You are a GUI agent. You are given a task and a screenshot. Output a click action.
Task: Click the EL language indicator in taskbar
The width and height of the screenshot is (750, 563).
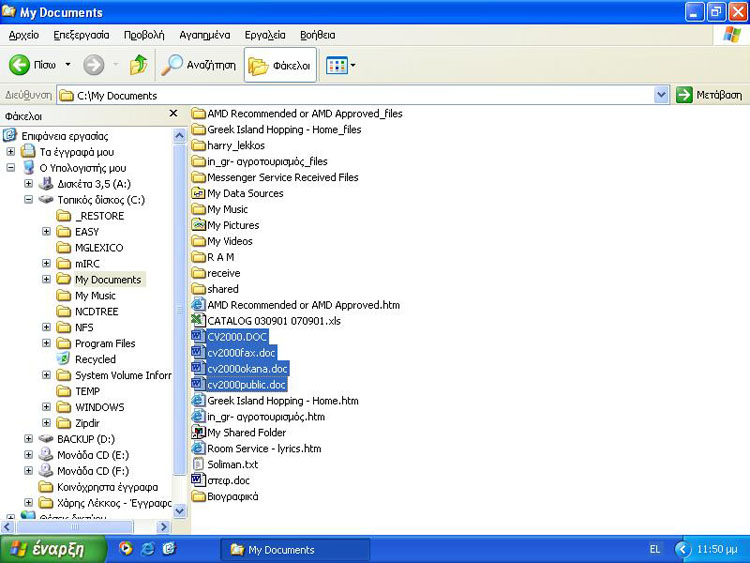tap(655, 549)
